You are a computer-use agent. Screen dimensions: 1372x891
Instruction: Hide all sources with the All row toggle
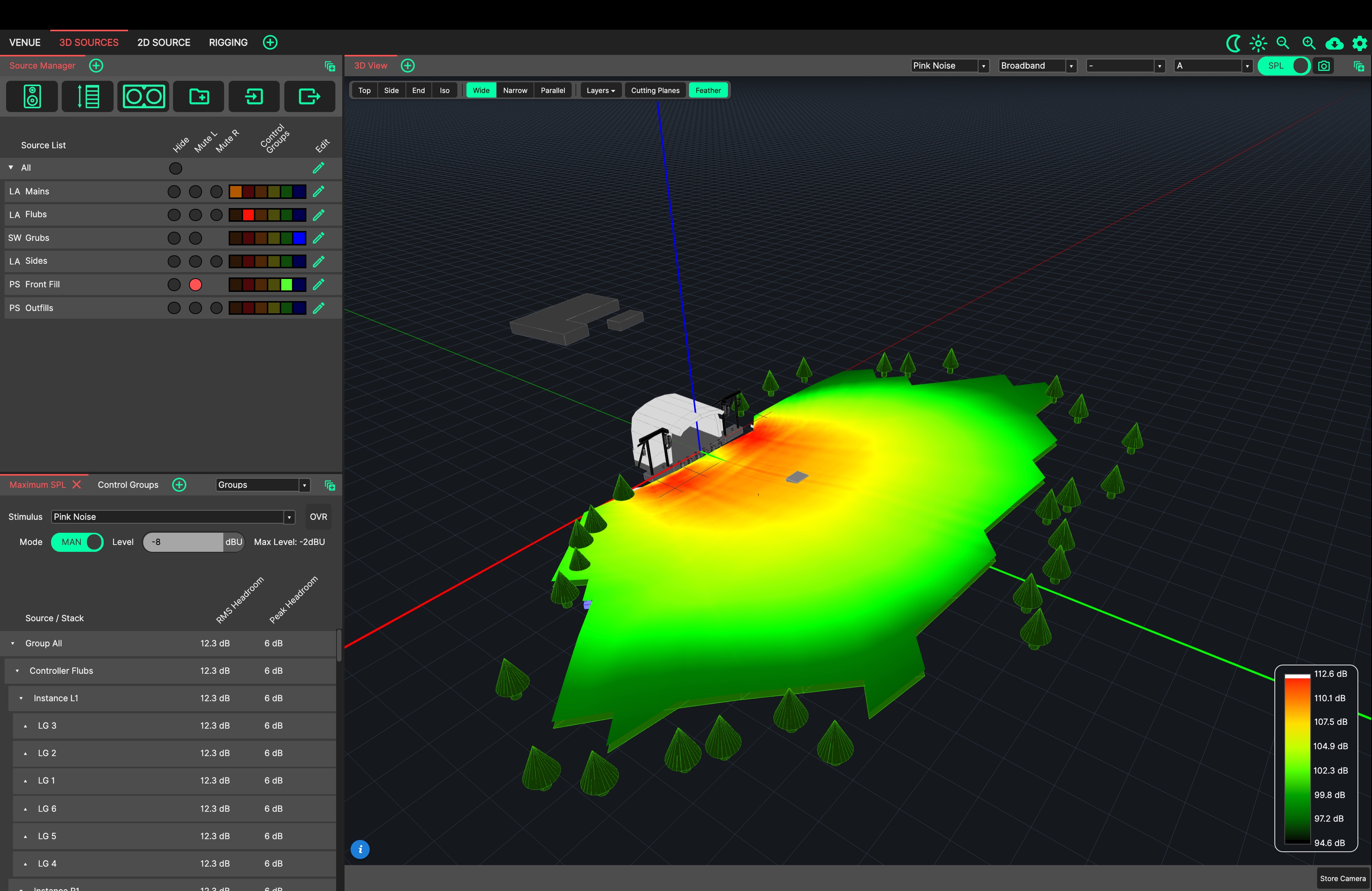tap(175, 168)
